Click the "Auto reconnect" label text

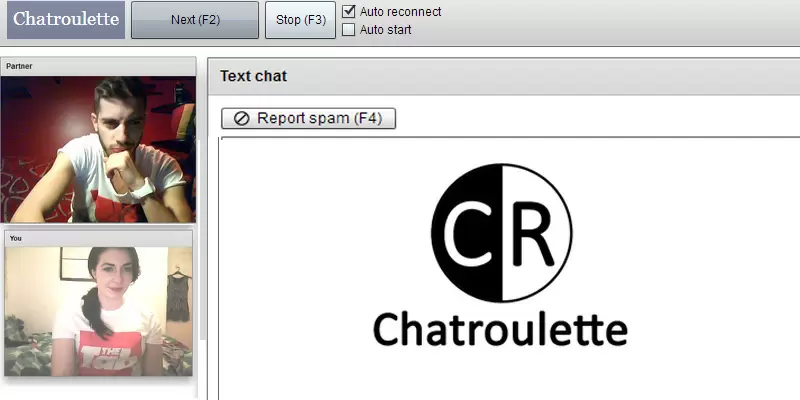tap(400, 12)
